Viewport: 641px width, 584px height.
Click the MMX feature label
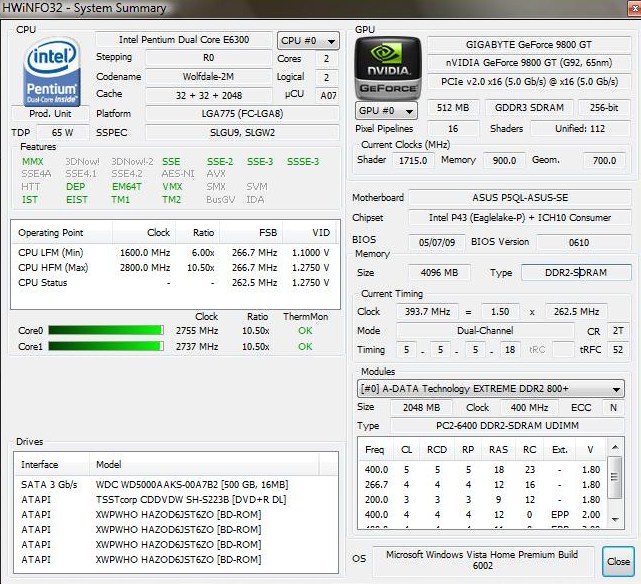[x=33, y=161]
